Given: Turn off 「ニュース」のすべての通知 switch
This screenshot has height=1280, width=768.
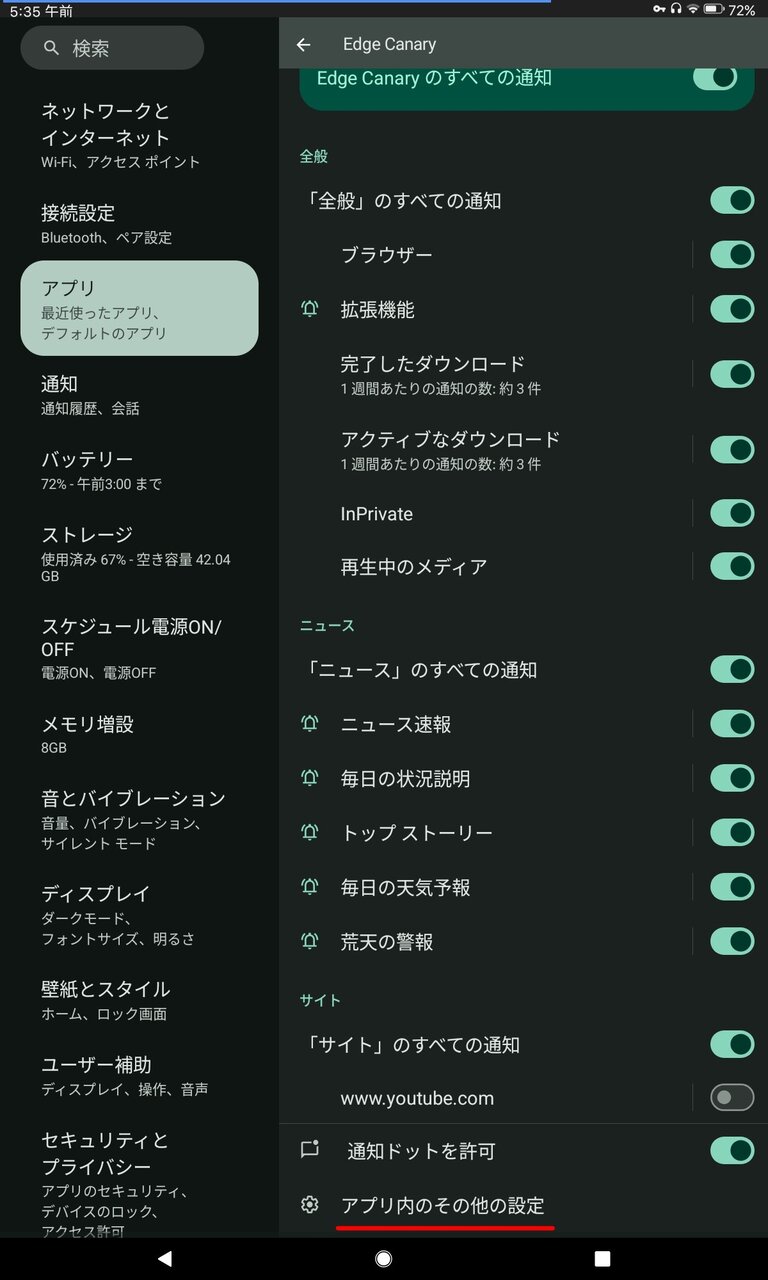Looking at the screenshot, I should coord(732,669).
